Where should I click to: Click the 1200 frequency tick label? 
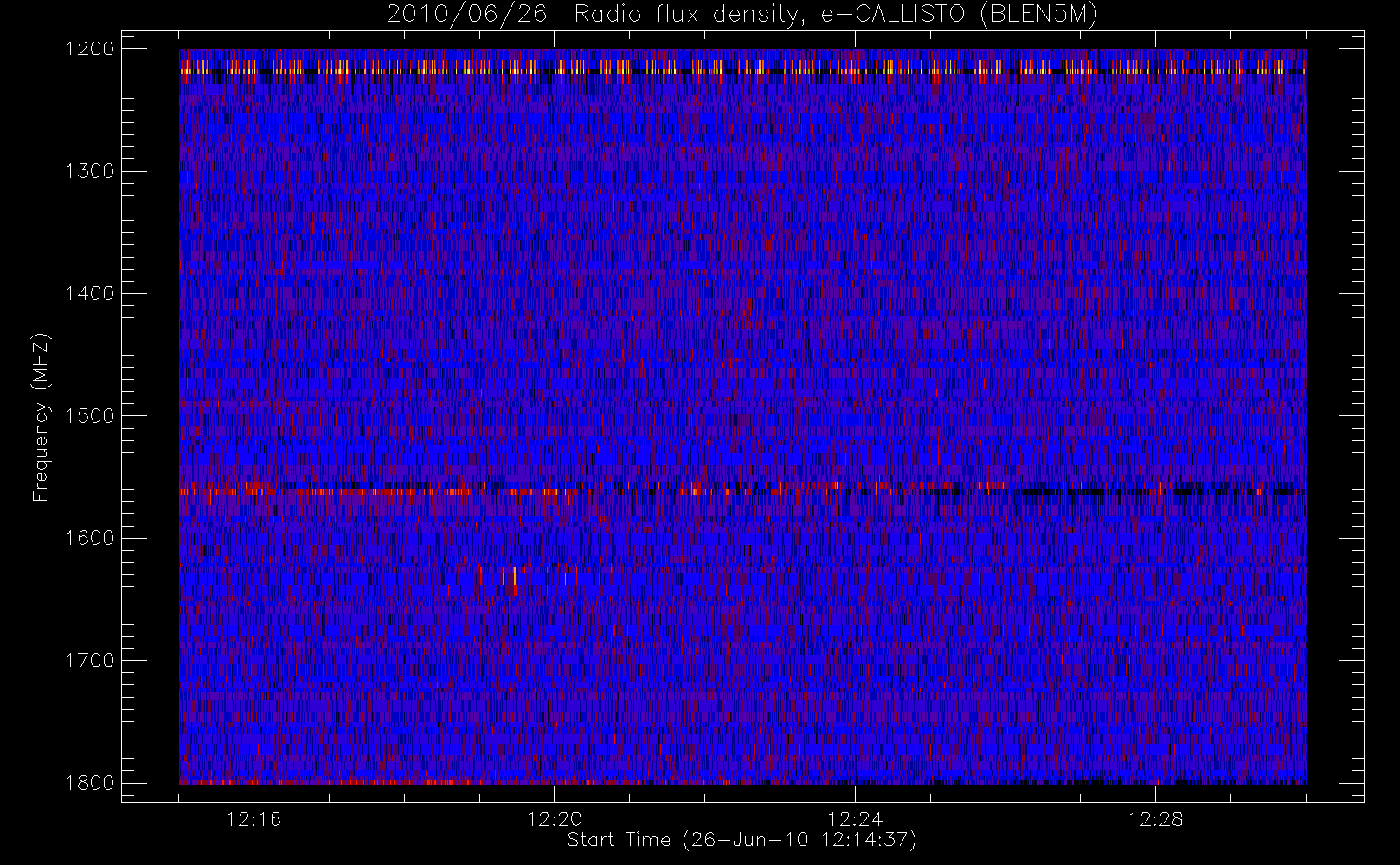[90, 49]
